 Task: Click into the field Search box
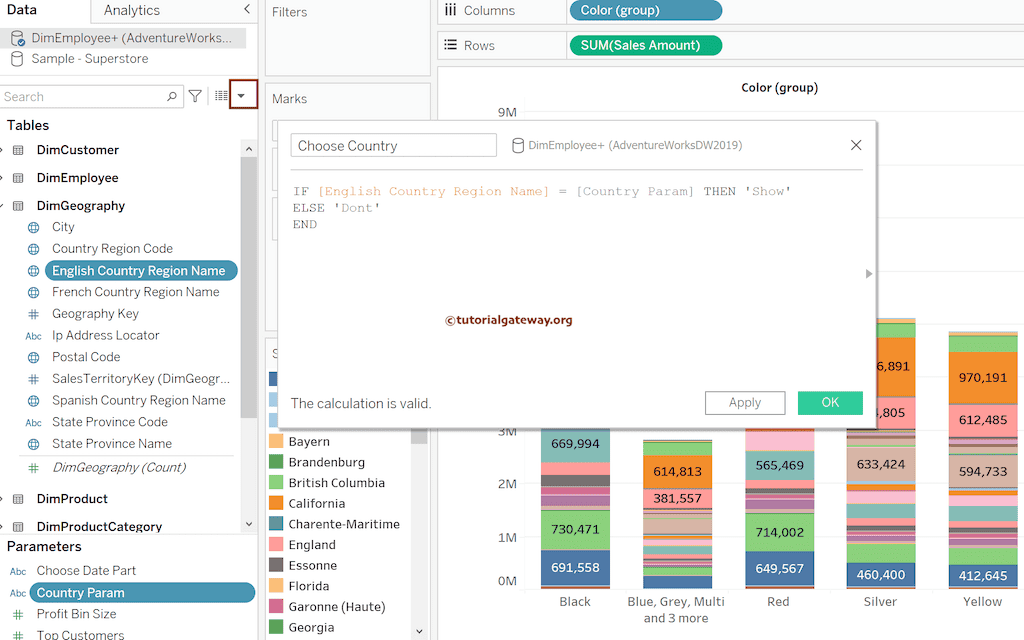pyautogui.click(x=91, y=97)
